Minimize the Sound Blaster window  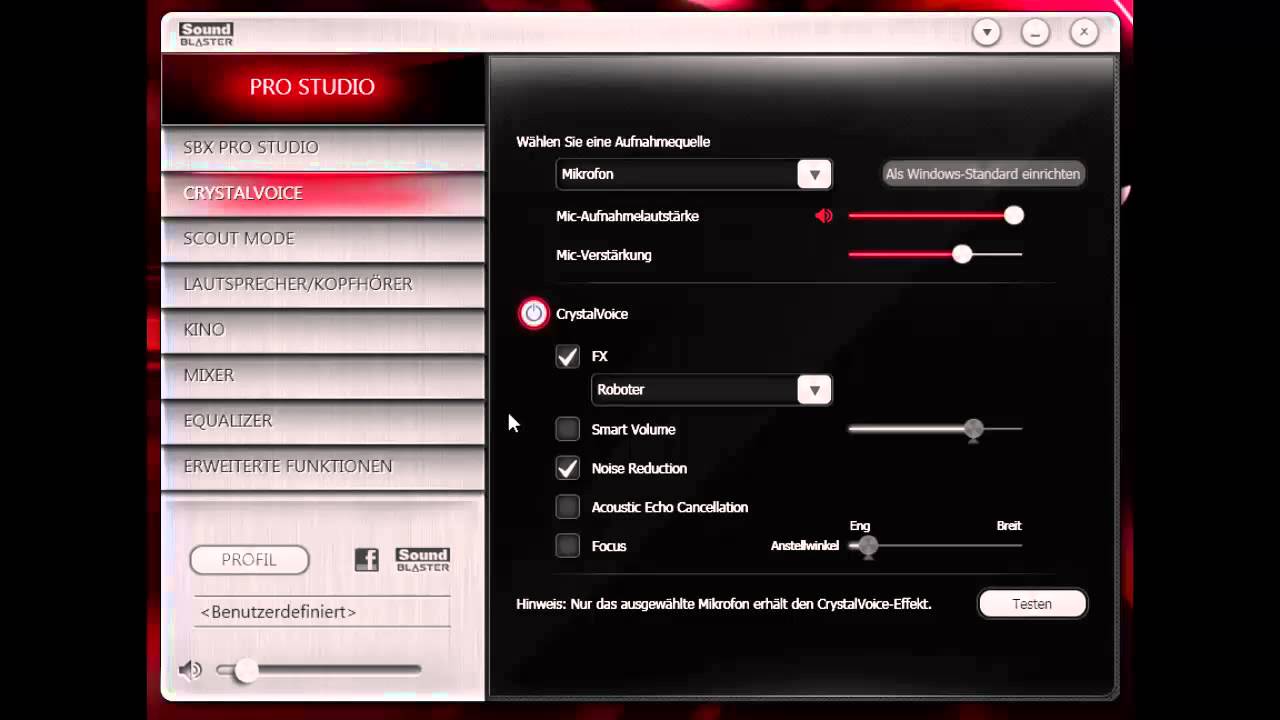pos(1035,33)
